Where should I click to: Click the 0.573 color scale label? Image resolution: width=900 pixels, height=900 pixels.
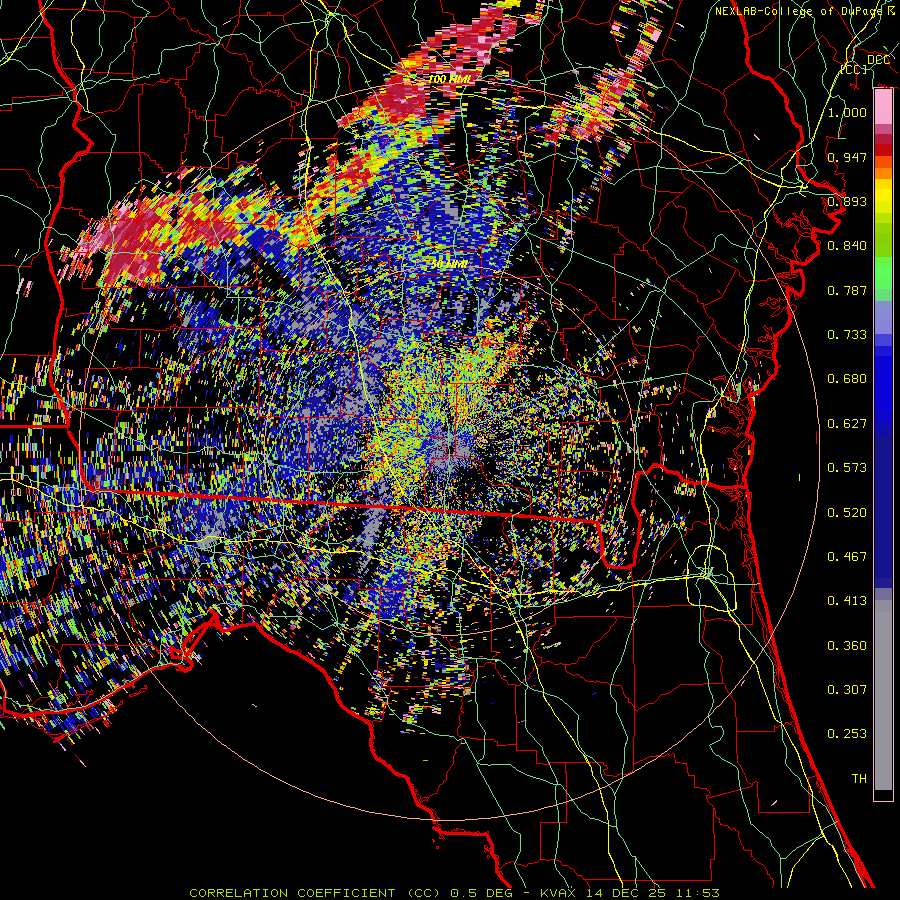click(847, 468)
